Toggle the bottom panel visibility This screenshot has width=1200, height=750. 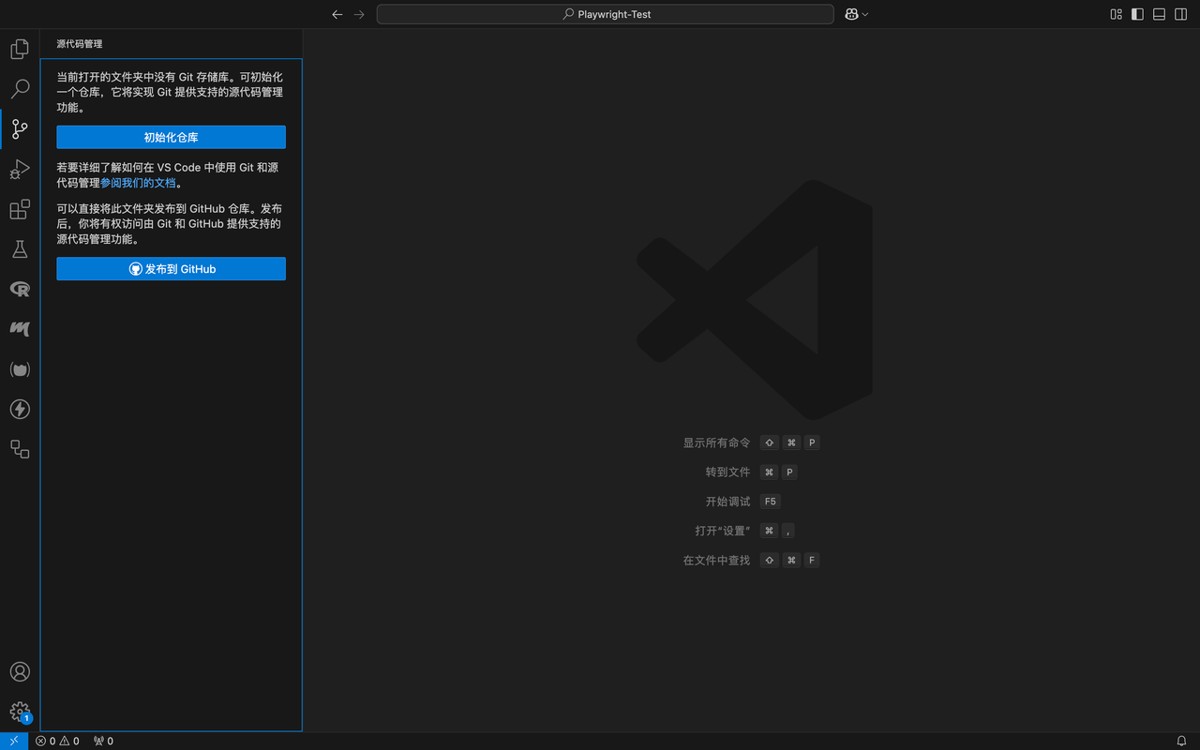click(x=1159, y=14)
